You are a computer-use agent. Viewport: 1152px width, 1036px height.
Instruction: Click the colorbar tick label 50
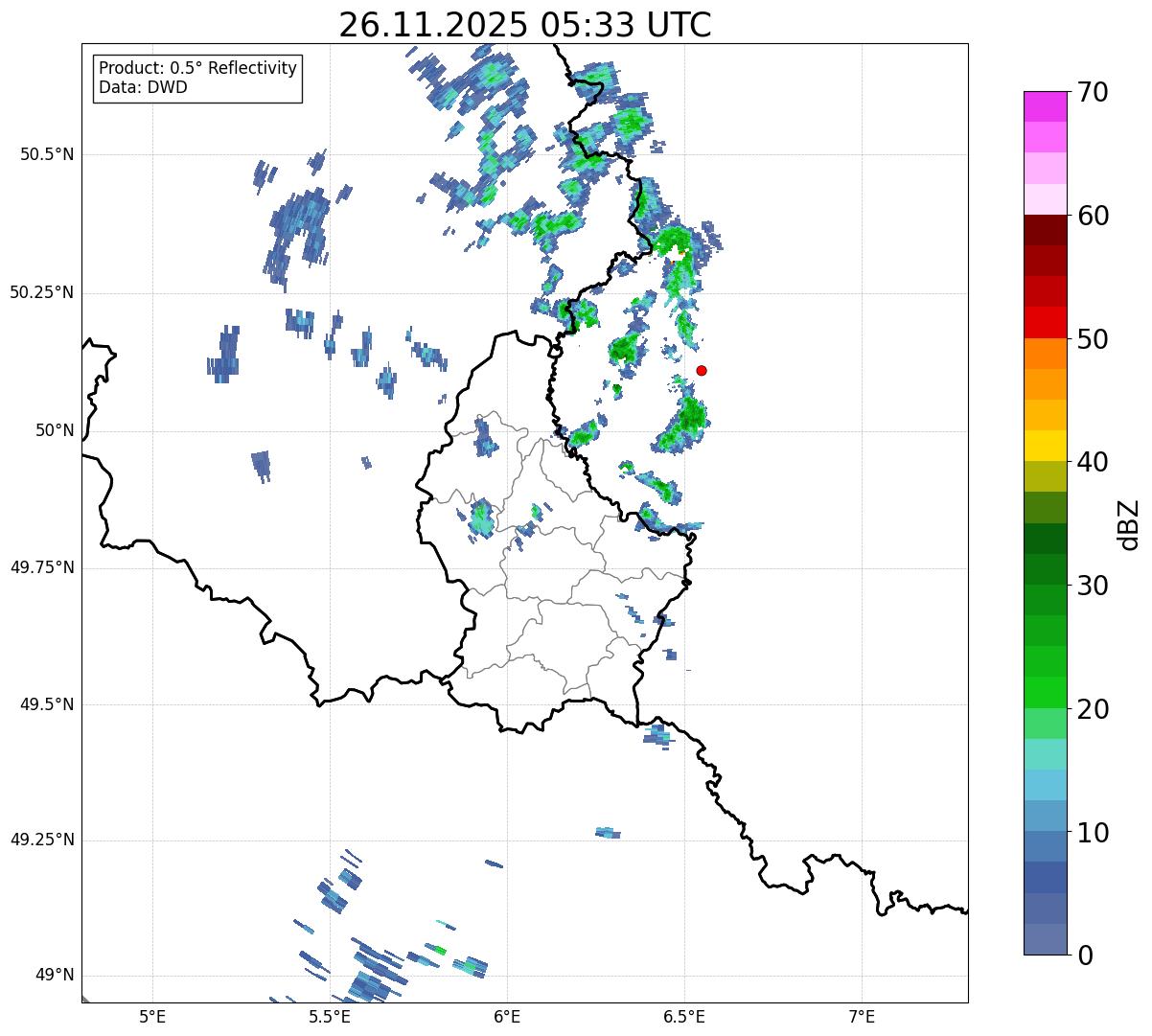click(1093, 339)
